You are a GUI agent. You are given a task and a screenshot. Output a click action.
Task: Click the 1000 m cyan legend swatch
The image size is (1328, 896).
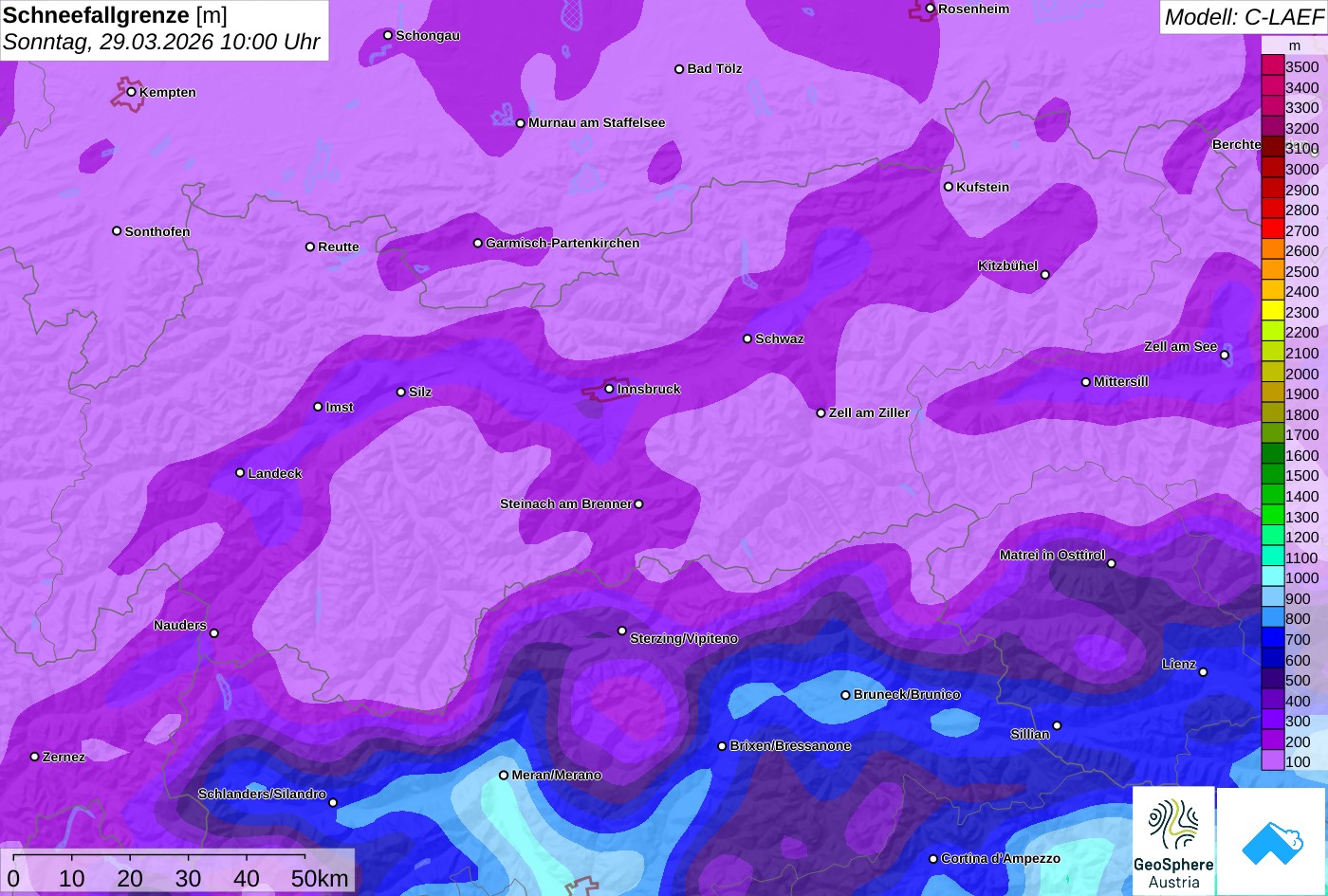point(1272,577)
